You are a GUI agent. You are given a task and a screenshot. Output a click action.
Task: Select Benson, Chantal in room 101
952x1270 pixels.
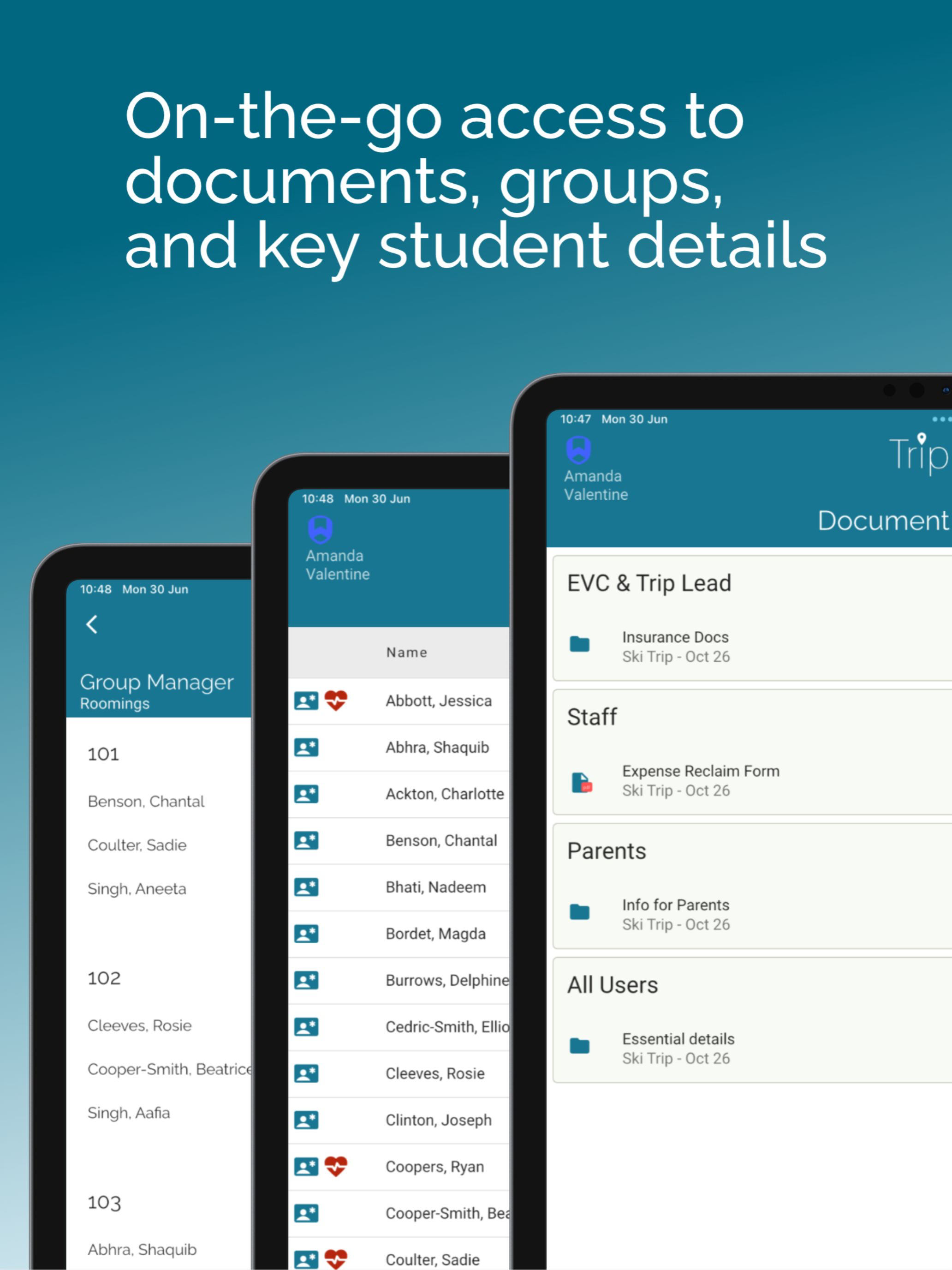[146, 802]
